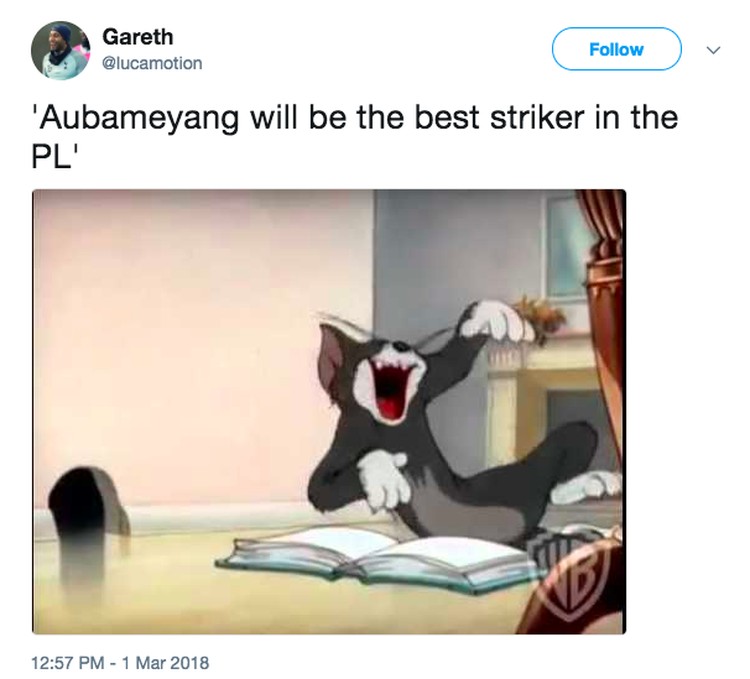The image size is (750, 679).
Task: Click the 'PL' text on second line
Action: 51,156
